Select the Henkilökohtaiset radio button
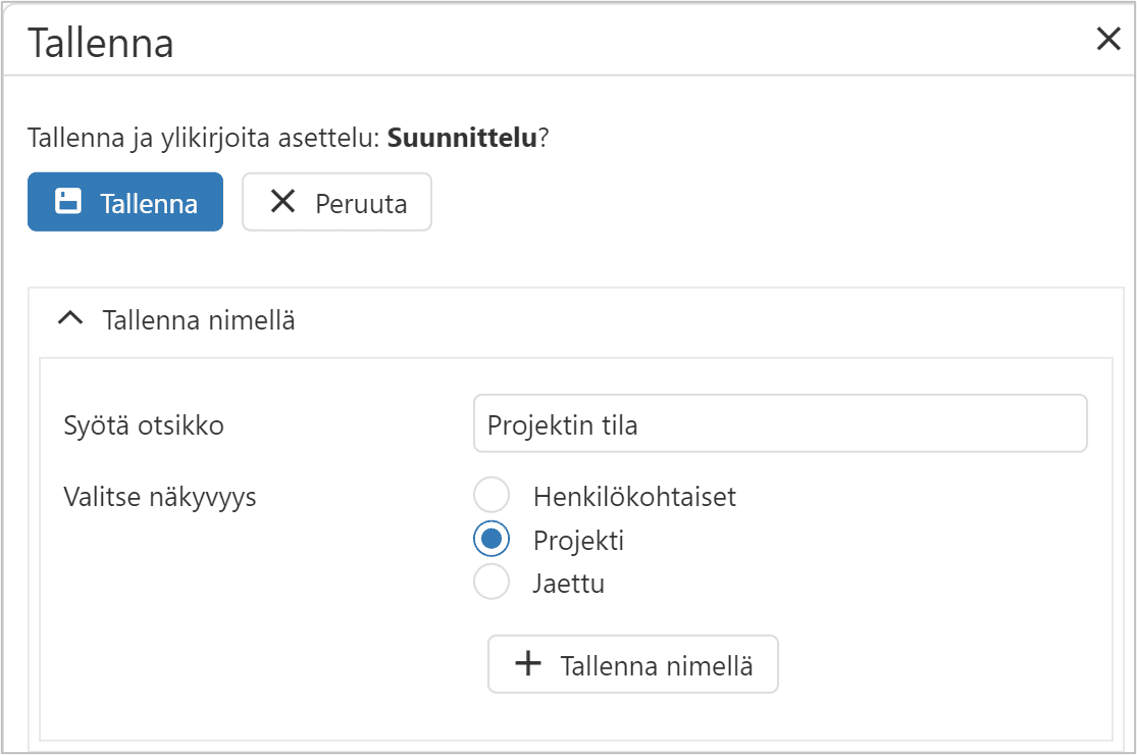The image size is (1137, 755). tap(491, 496)
